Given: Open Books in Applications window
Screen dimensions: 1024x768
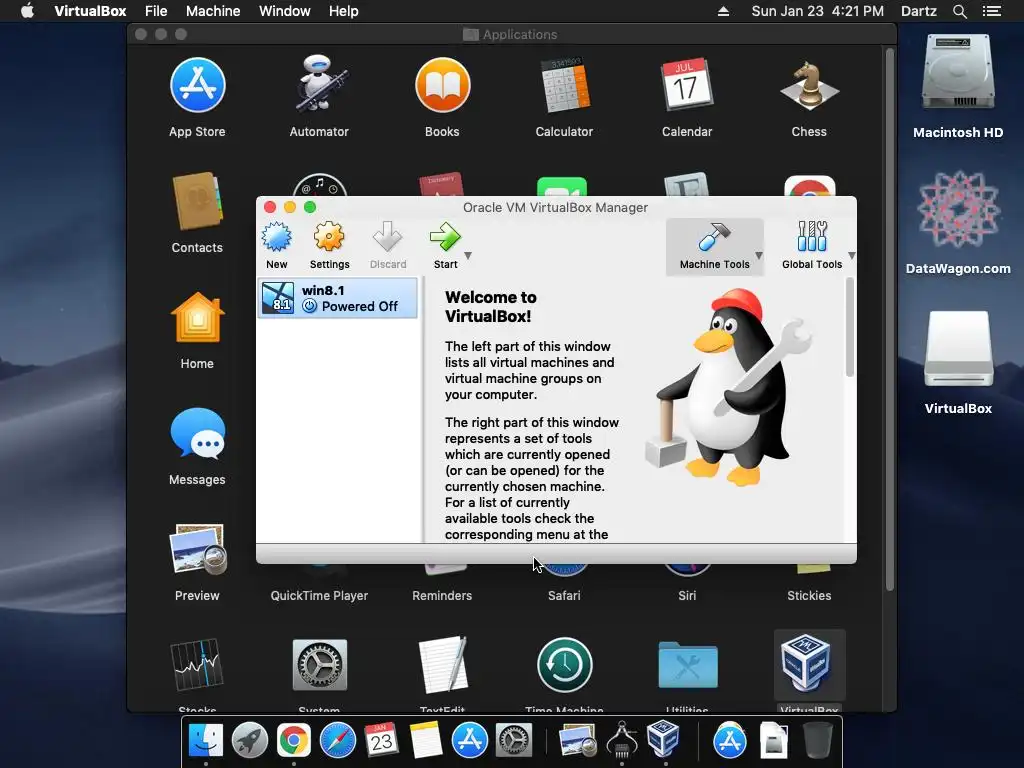Looking at the screenshot, I should point(442,86).
